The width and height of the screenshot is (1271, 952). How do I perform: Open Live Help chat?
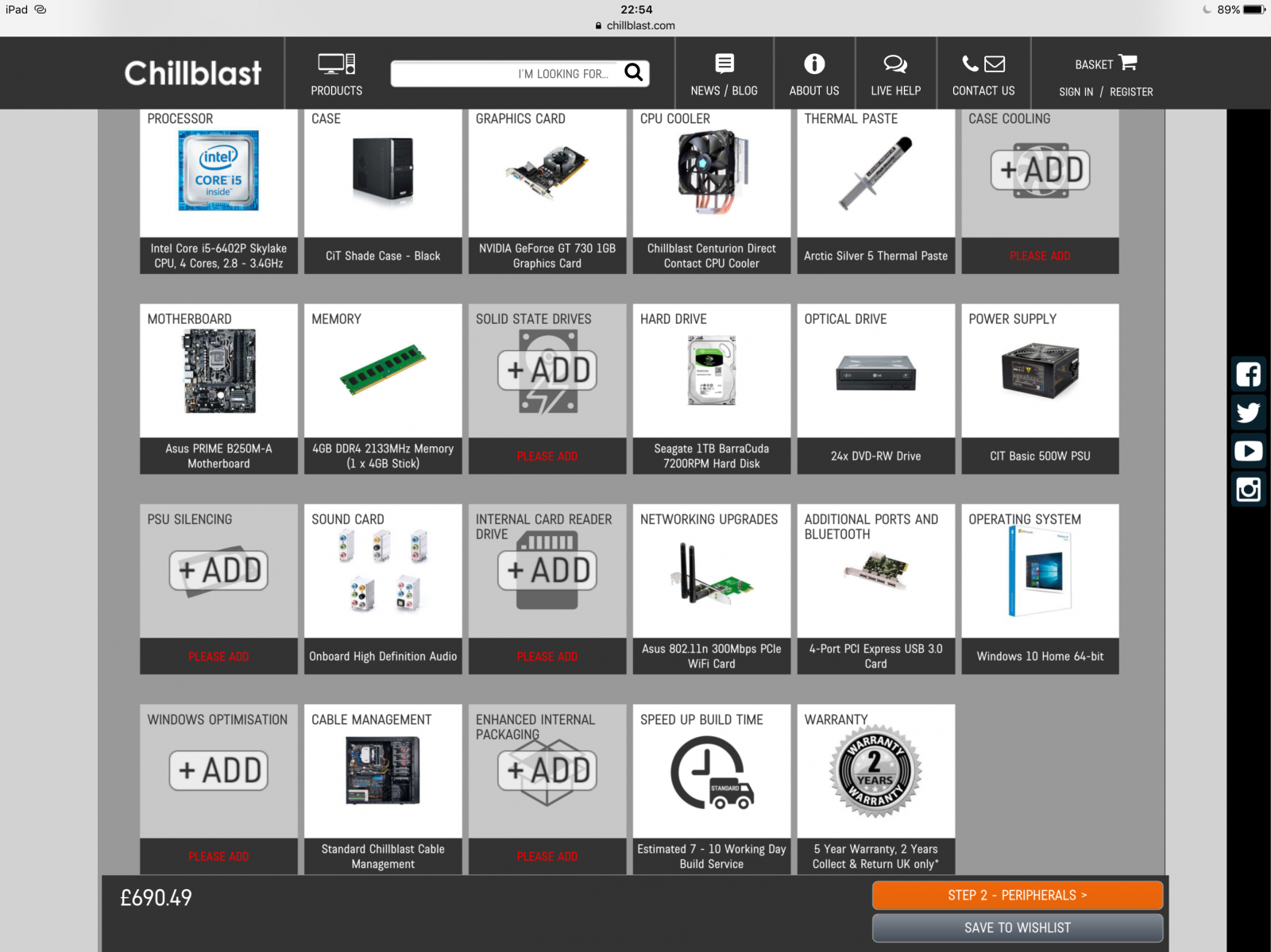coord(895,74)
